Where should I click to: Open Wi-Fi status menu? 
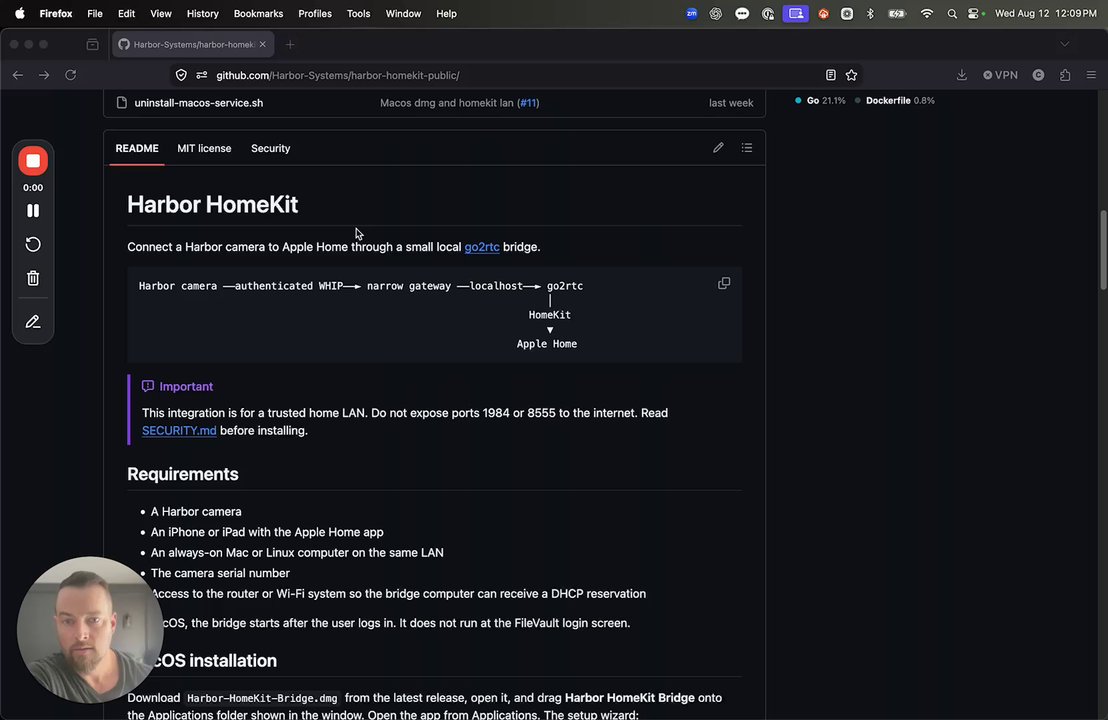coord(926,13)
